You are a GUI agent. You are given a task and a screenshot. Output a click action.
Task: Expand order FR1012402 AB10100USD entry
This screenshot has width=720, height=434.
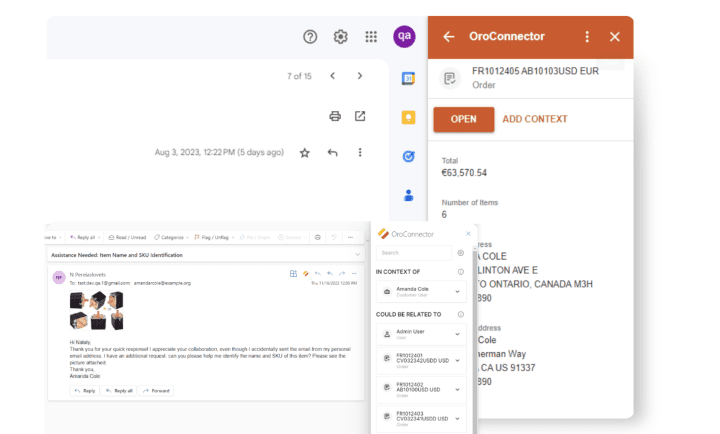tap(421, 389)
